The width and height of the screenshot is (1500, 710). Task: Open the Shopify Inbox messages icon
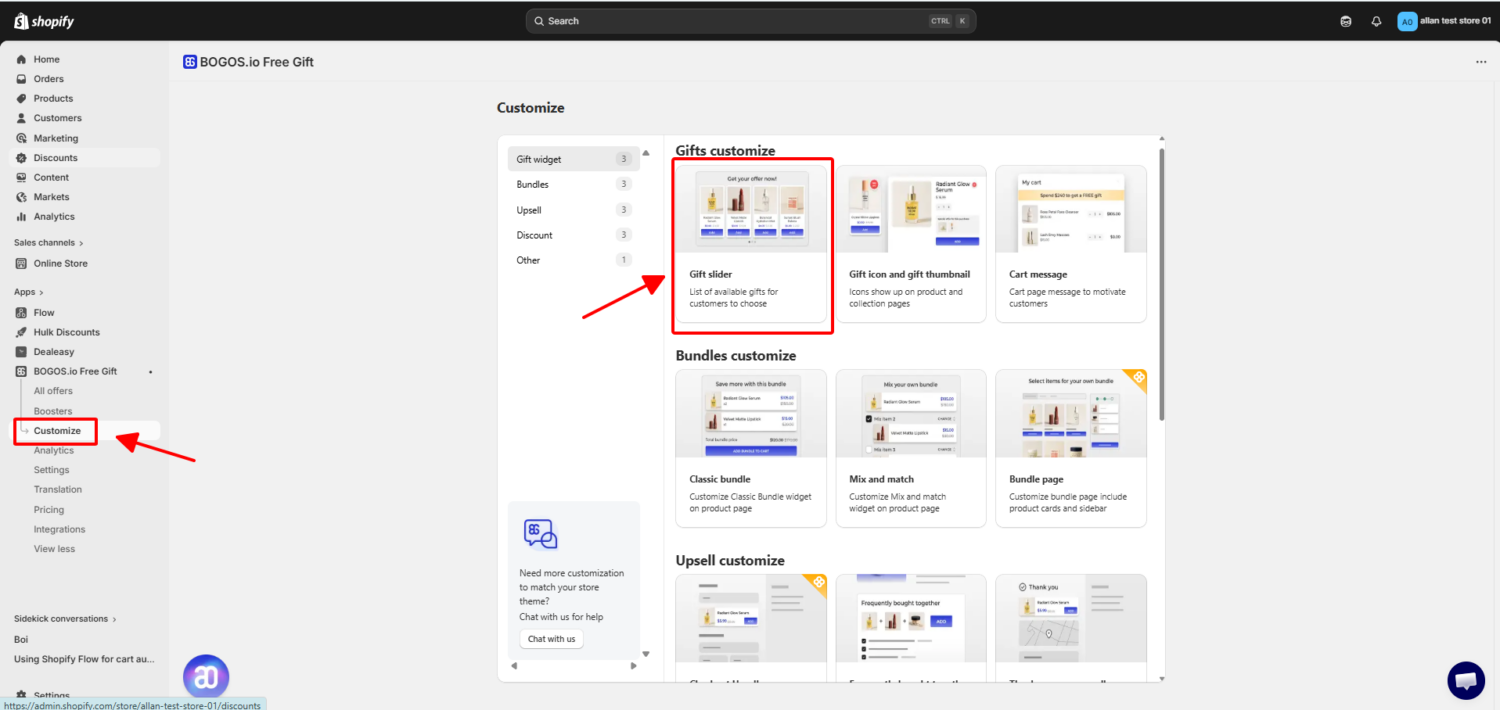(x=1346, y=20)
